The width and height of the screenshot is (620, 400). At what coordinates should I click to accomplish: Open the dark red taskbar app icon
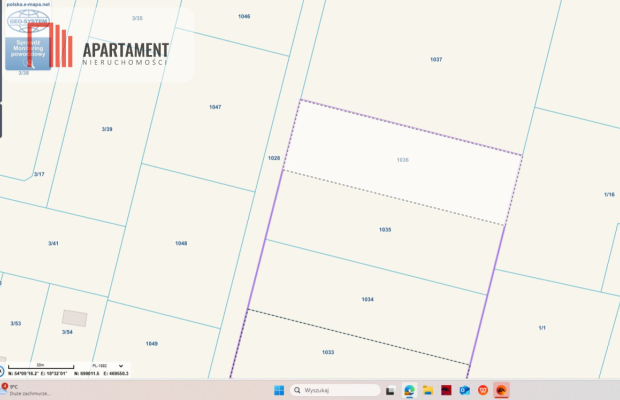click(x=446, y=390)
